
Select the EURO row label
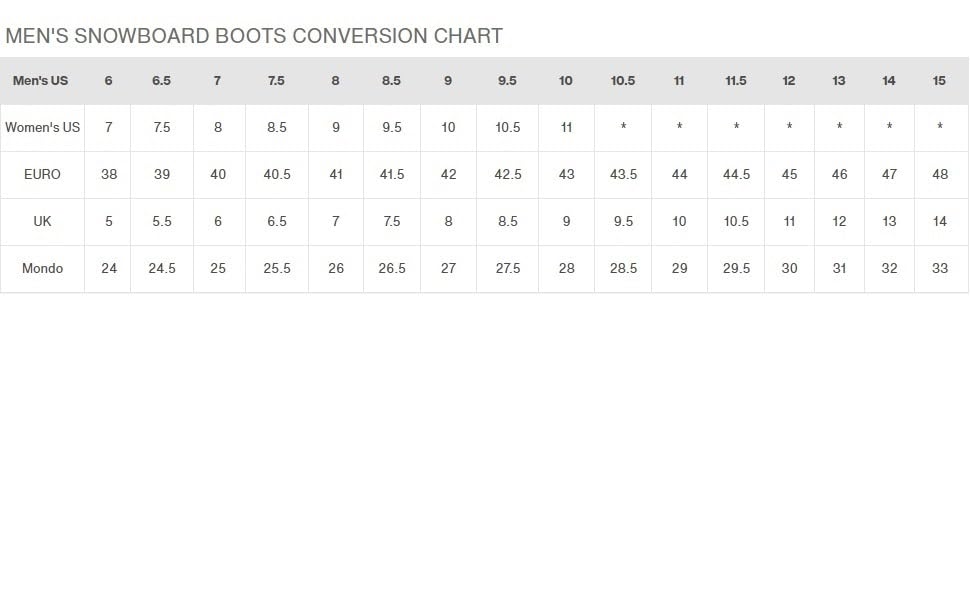click(42, 174)
